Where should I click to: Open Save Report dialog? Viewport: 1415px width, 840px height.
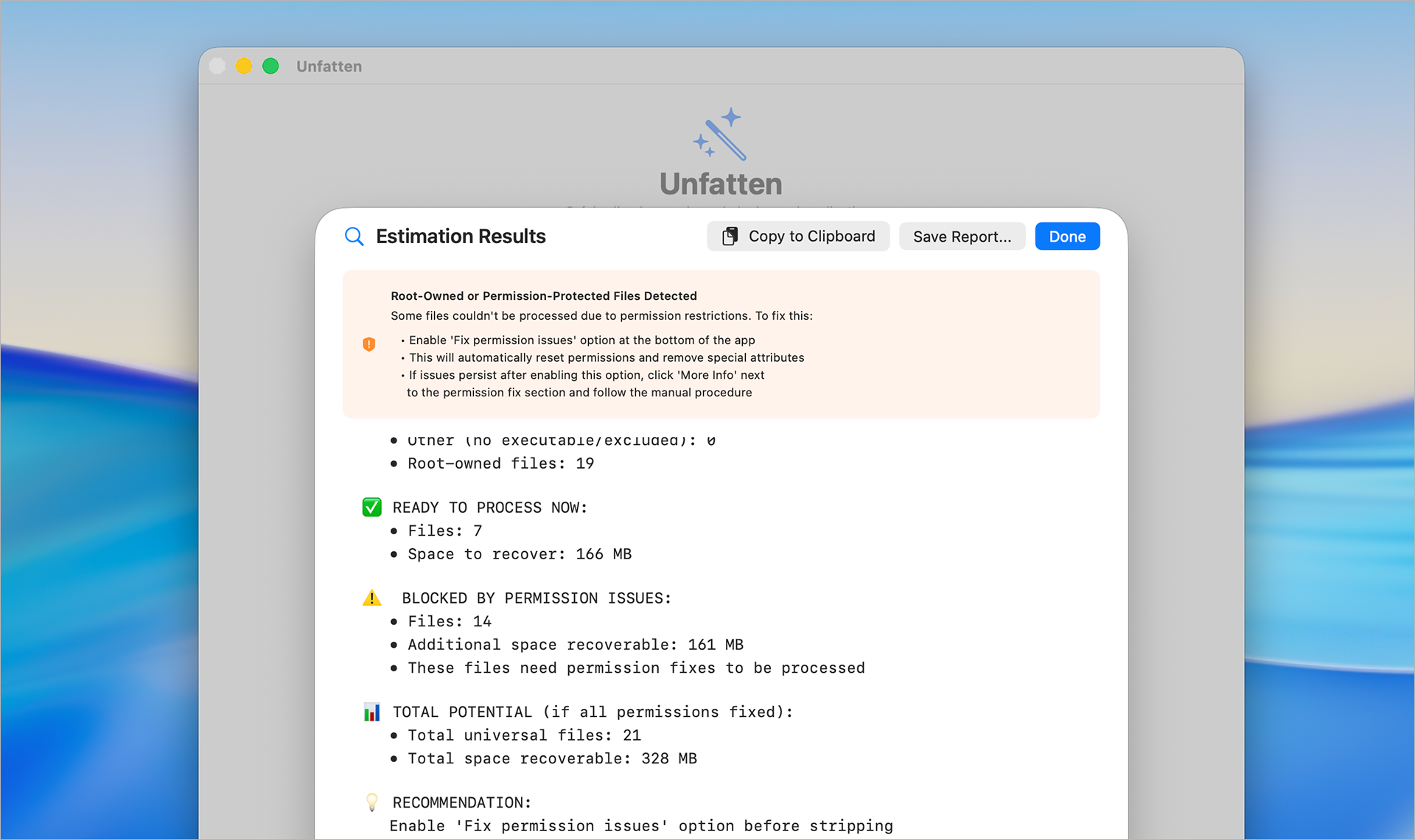(x=962, y=236)
